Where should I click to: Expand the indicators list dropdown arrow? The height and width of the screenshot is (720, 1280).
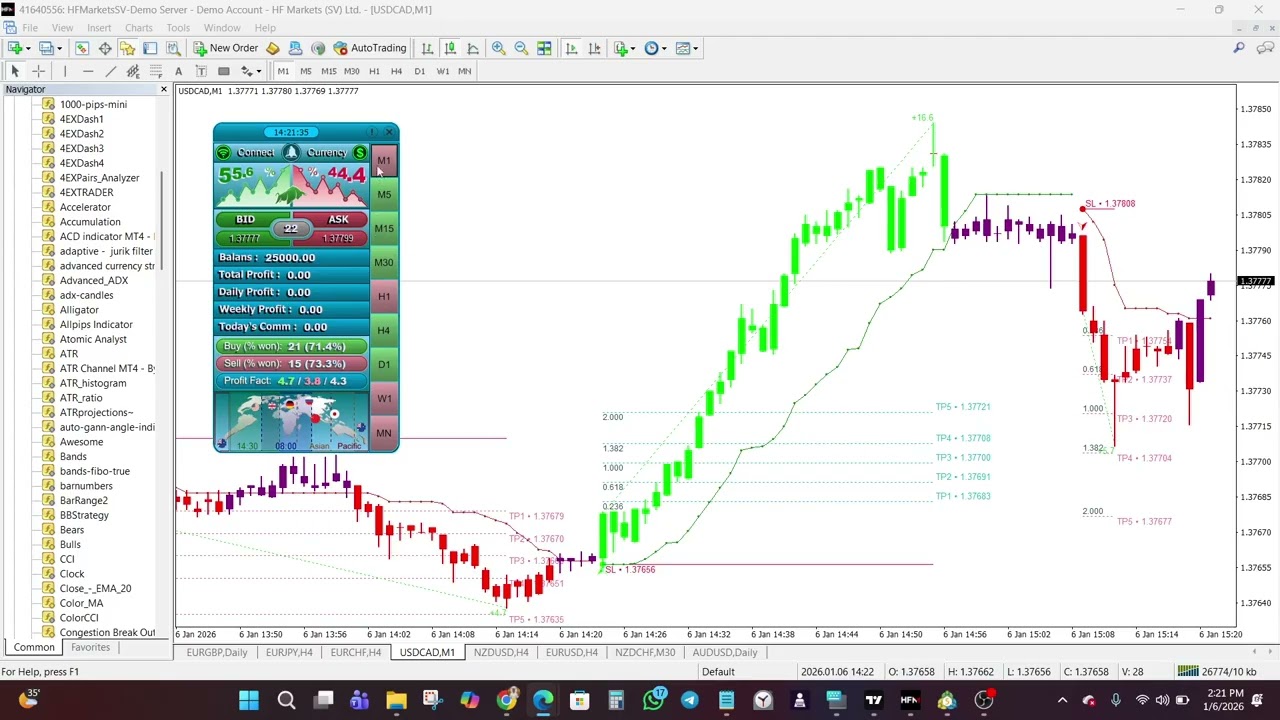coord(634,48)
